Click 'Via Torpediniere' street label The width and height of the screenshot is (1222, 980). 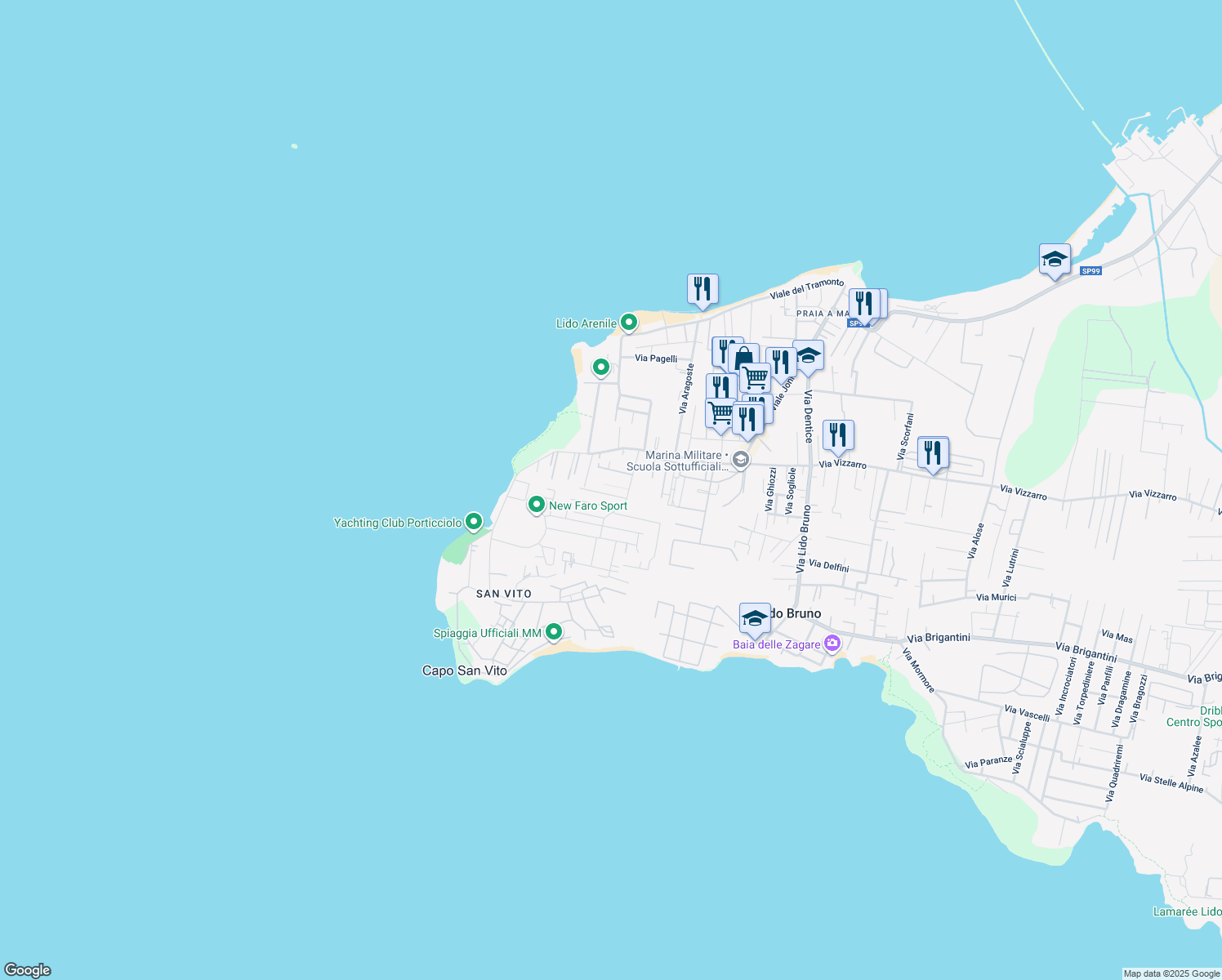tap(1084, 693)
